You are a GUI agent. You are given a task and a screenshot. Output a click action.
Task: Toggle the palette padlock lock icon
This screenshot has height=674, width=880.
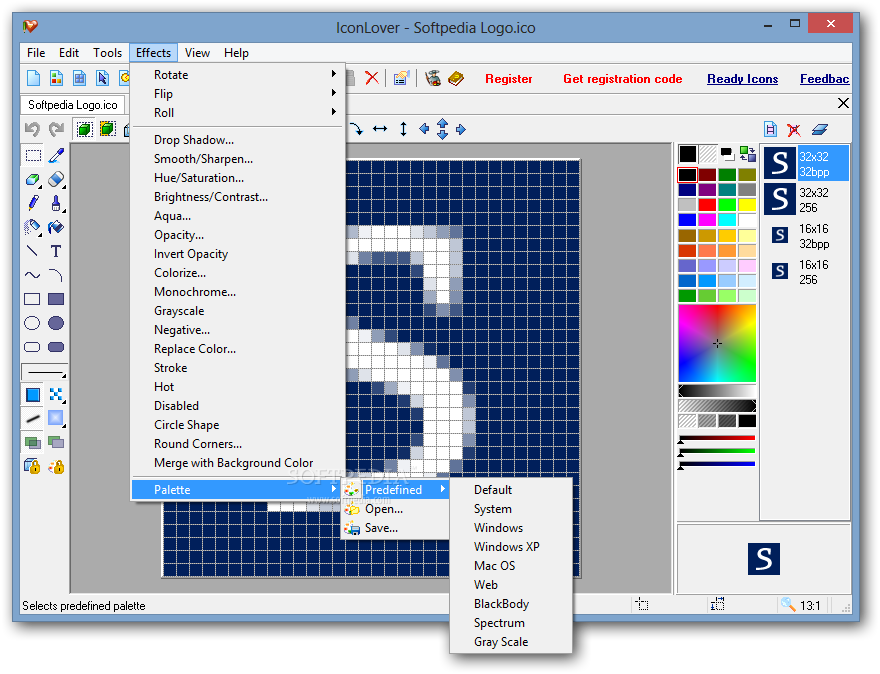56,466
